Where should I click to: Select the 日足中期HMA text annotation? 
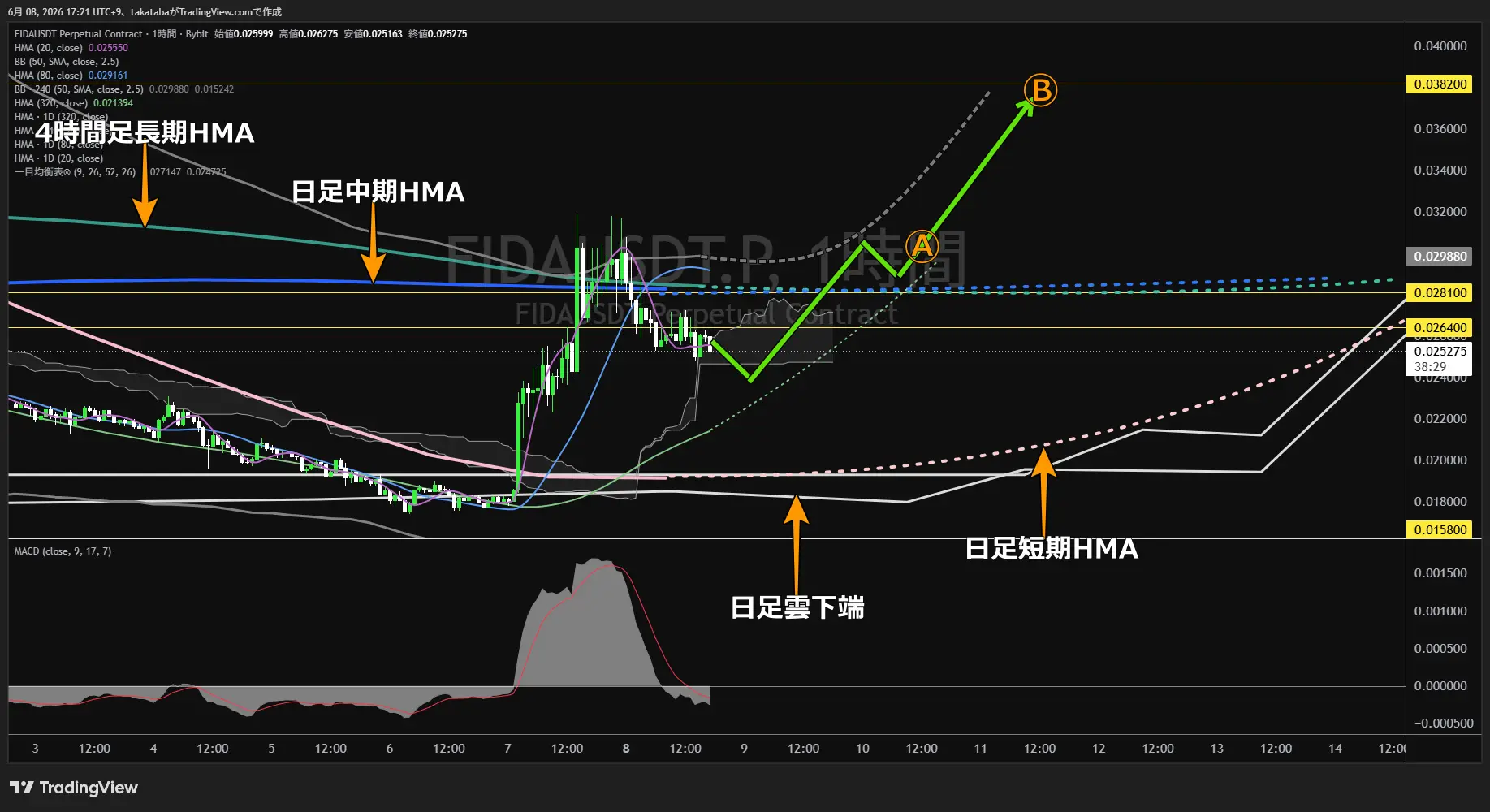(378, 192)
